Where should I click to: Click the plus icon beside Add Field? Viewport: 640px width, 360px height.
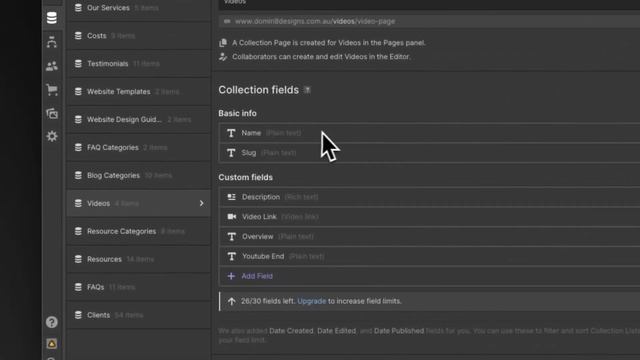click(231, 276)
